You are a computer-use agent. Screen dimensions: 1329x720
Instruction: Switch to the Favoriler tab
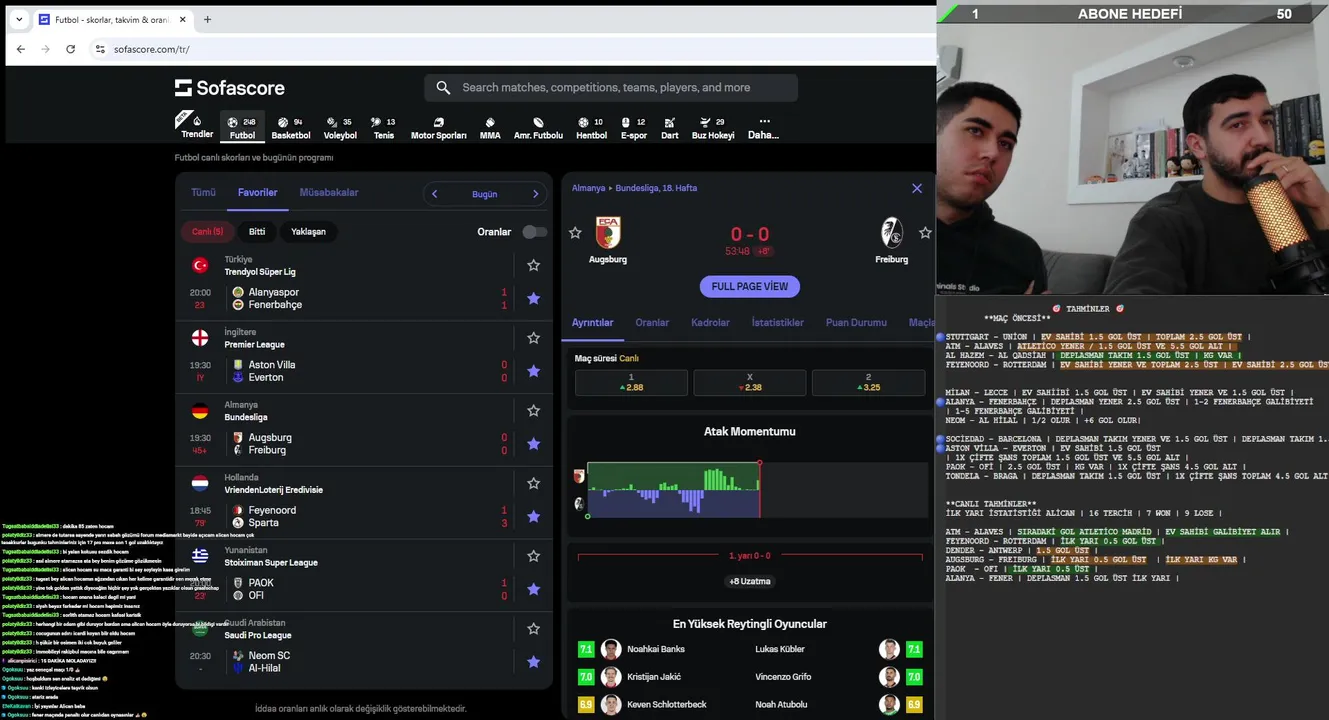click(x=257, y=192)
